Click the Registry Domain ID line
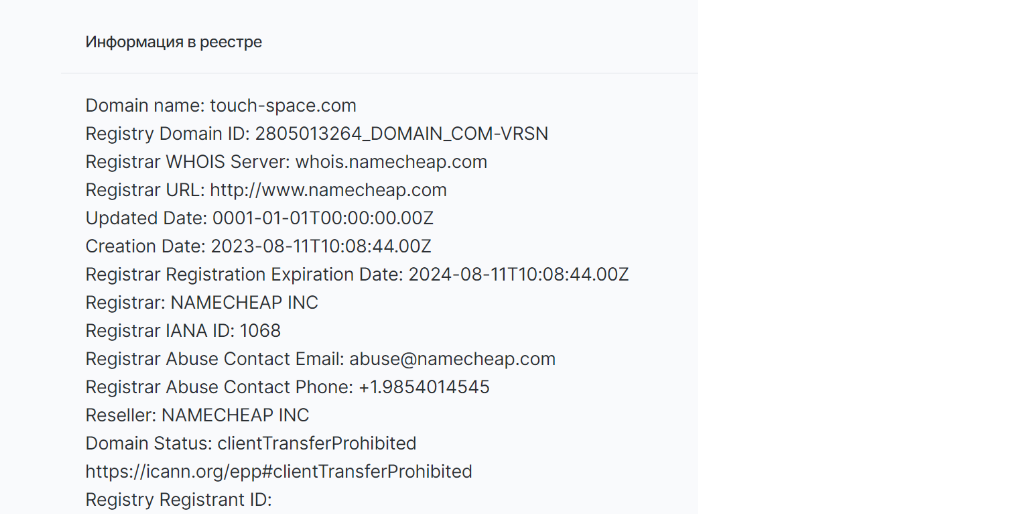Screen dimensions: 1009x514 317,134
